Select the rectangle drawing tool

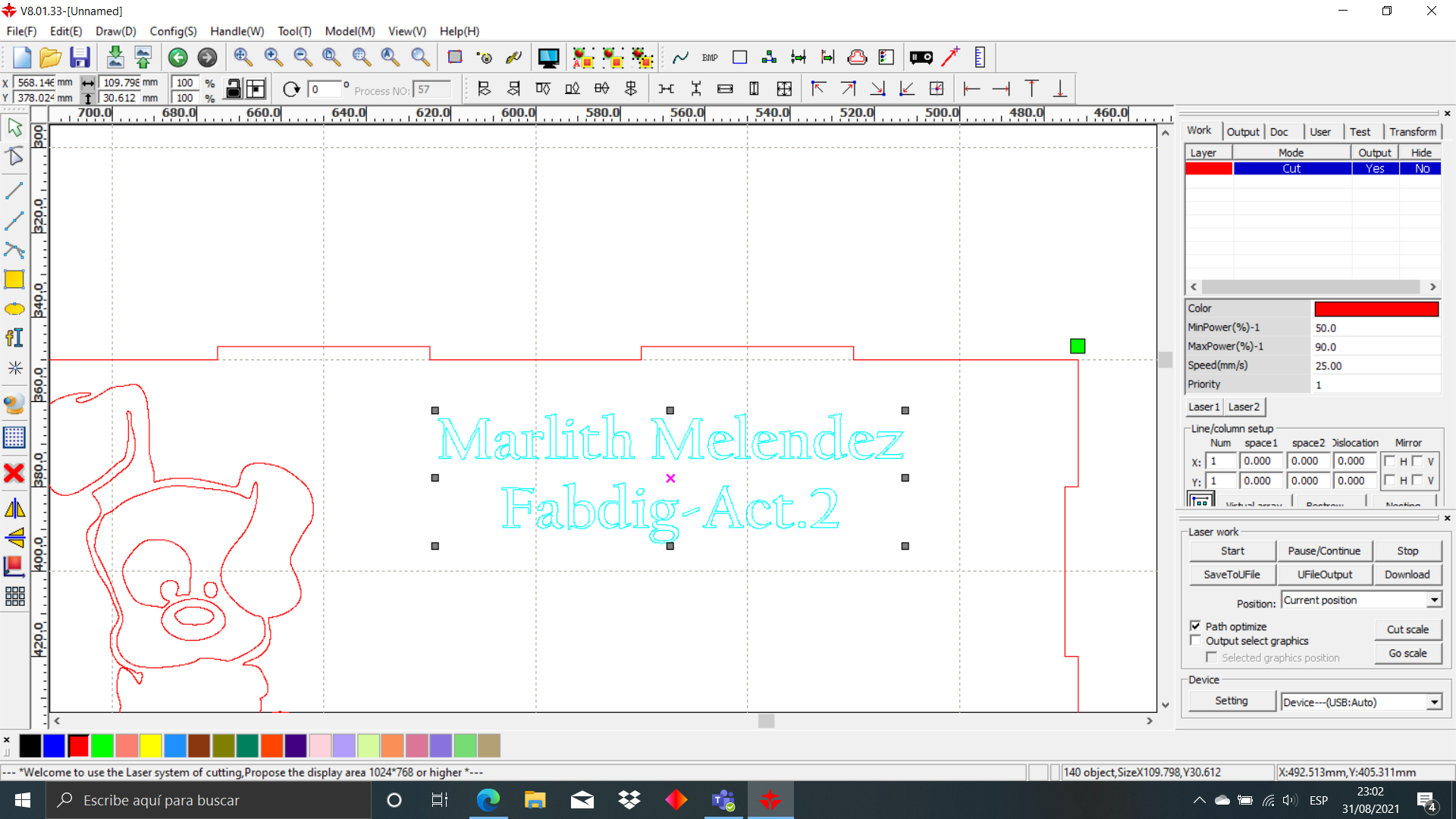pos(14,280)
